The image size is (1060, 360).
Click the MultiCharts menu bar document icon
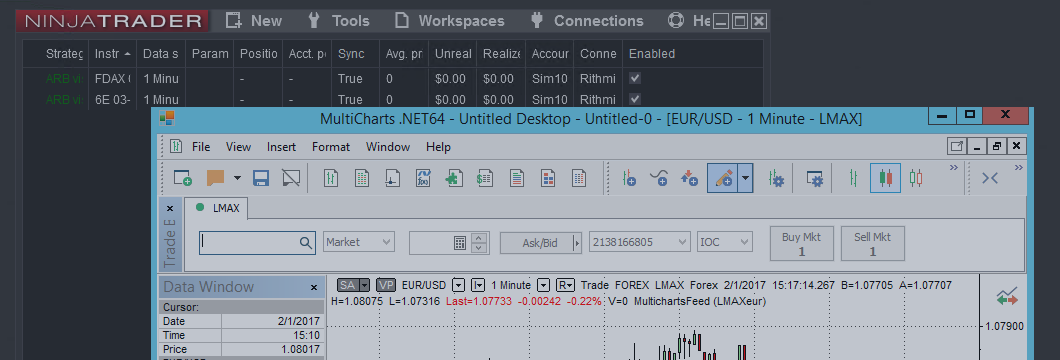pos(176,147)
